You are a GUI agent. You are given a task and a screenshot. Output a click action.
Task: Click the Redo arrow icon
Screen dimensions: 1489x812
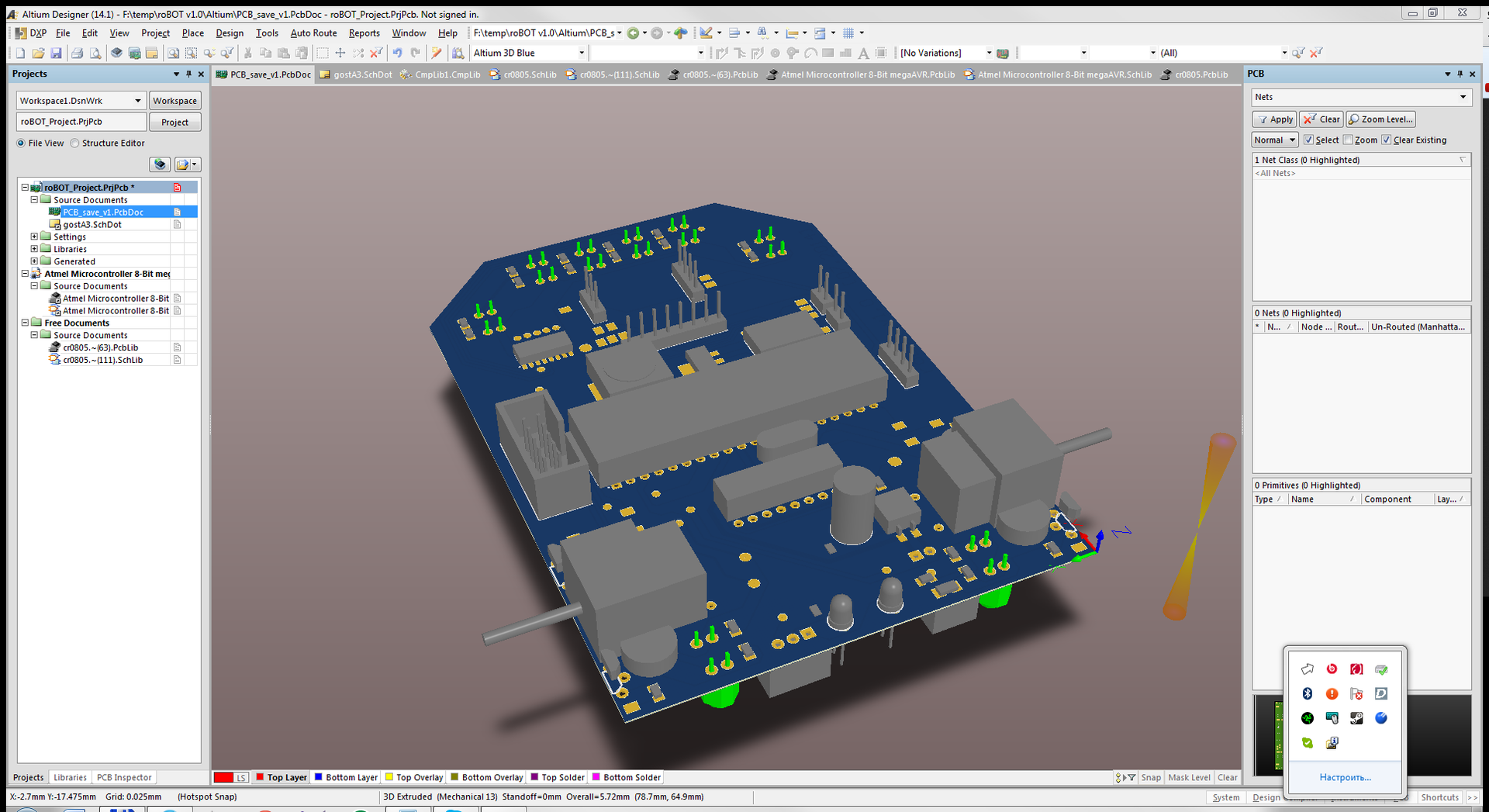[x=415, y=53]
